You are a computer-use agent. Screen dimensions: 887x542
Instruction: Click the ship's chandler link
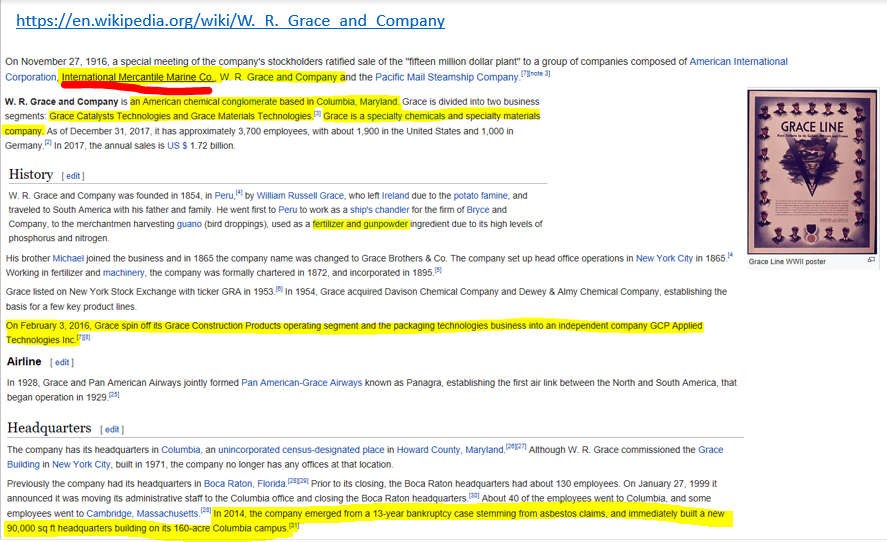coord(379,209)
